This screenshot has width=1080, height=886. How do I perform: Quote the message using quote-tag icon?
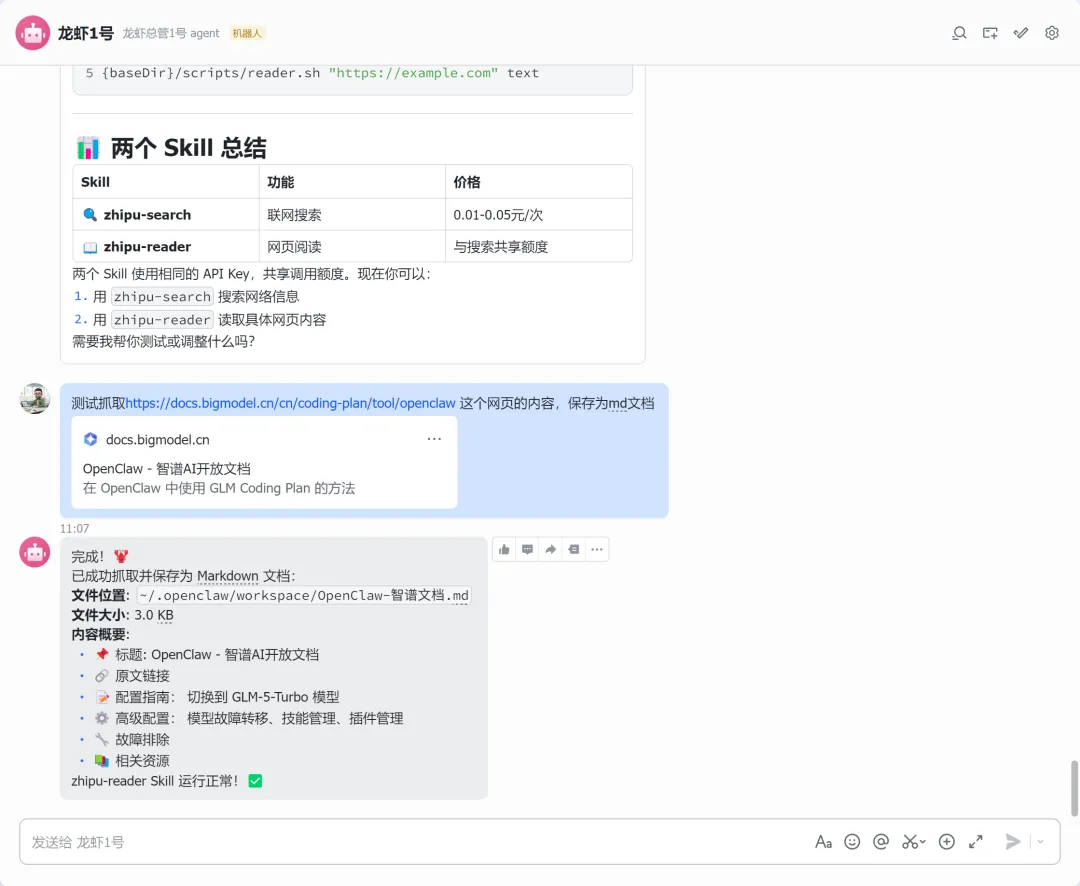point(574,549)
